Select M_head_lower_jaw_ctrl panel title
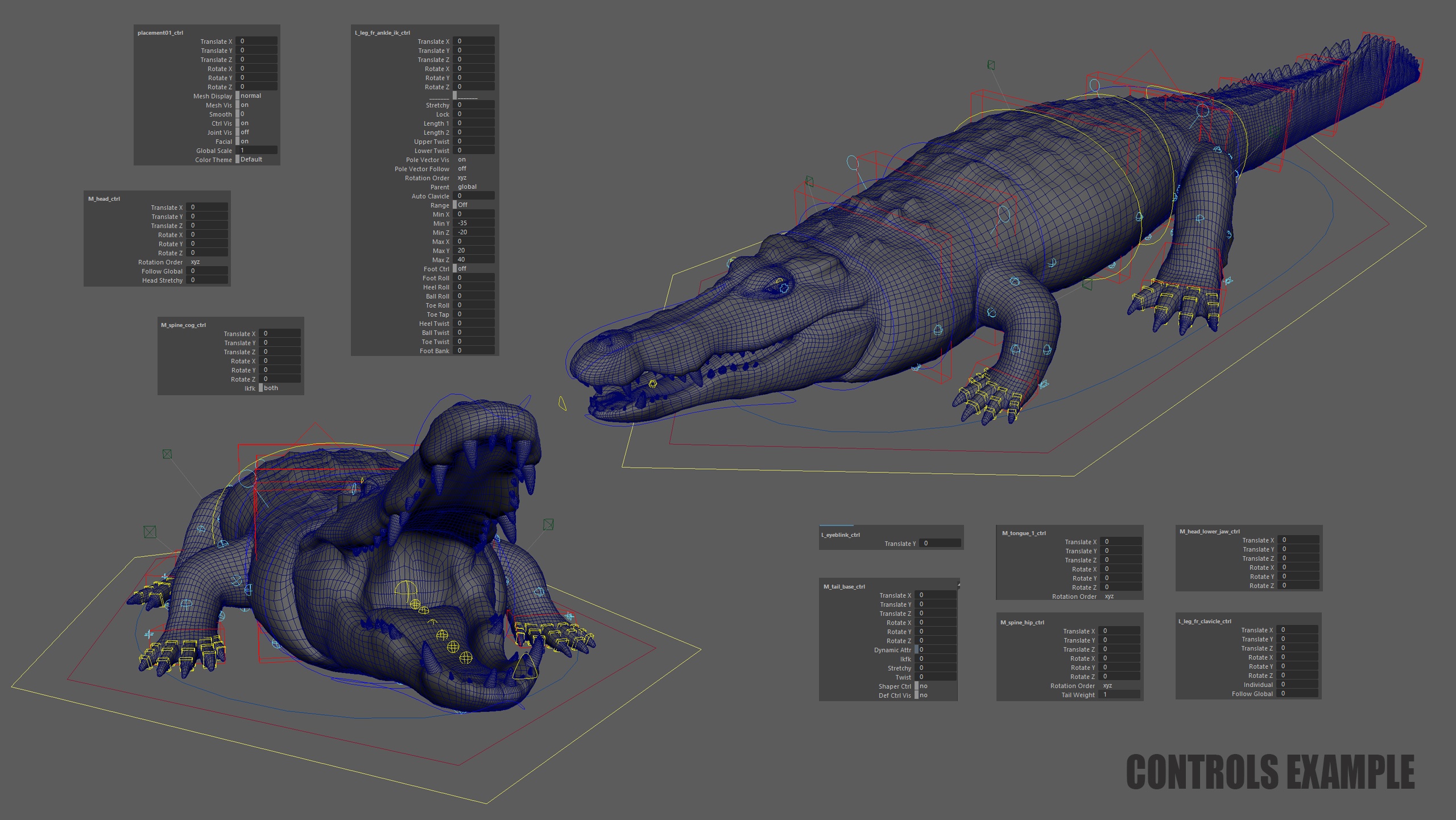Screen dimensions: 1456x820 (x=1210, y=532)
